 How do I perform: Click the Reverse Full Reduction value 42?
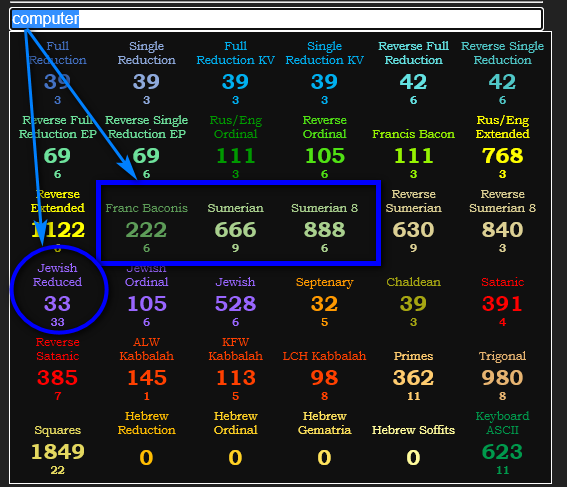(x=413, y=82)
